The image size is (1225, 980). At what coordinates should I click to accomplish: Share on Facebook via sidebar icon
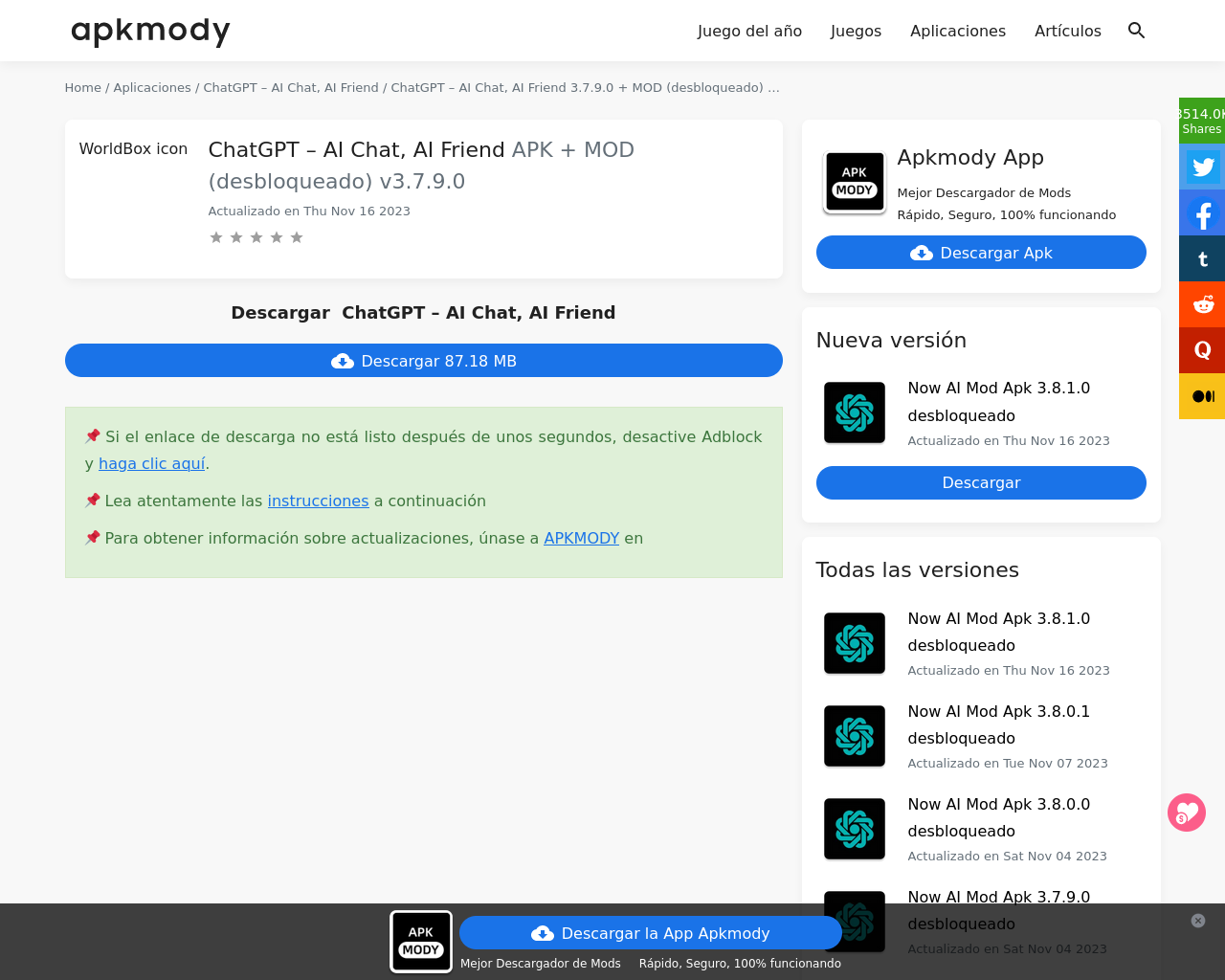point(1202,212)
